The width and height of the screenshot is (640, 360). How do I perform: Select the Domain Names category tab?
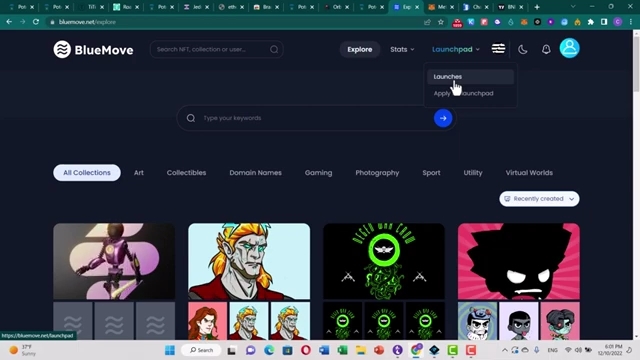[x=256, y=173]
